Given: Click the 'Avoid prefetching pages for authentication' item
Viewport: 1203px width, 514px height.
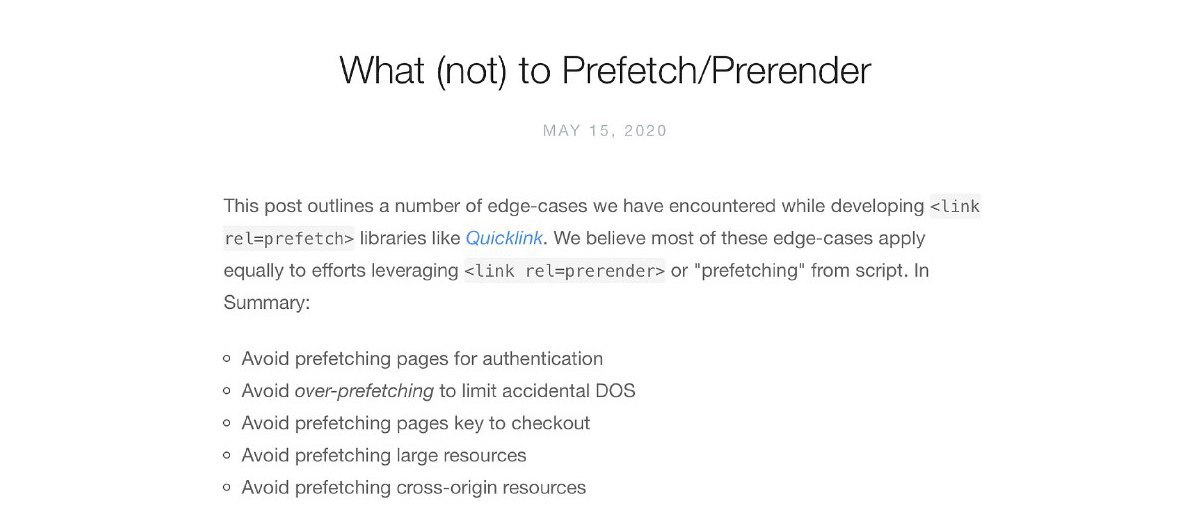Looking at the screenshot, I should tap(422, 358).
